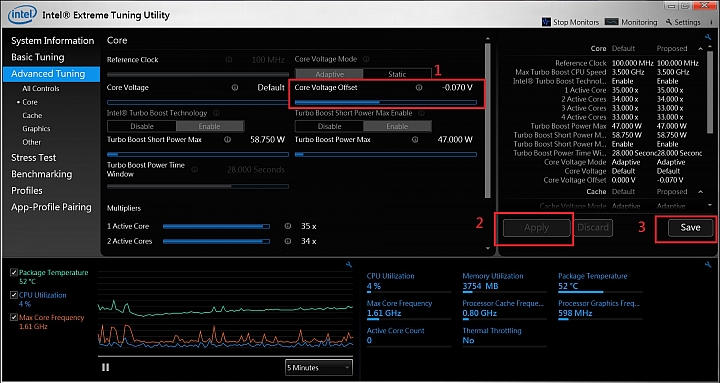Open Settings wrench in title bar
This screenshot has width=720, height=383.
[669, 22]
